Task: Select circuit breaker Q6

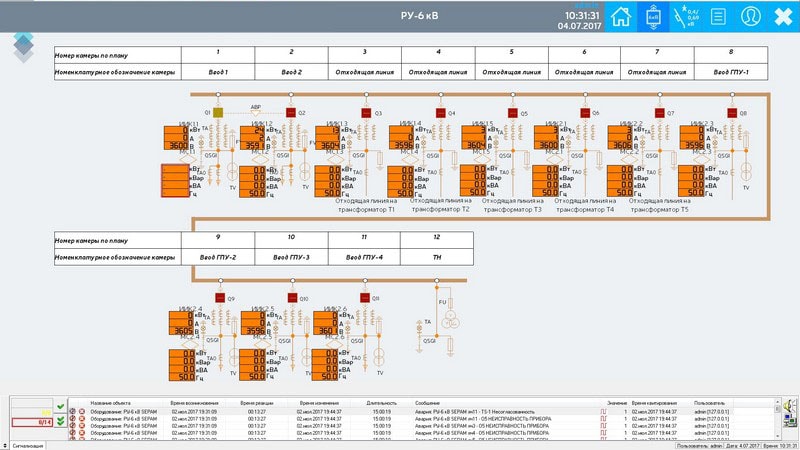Action: [x=585, y=113]
